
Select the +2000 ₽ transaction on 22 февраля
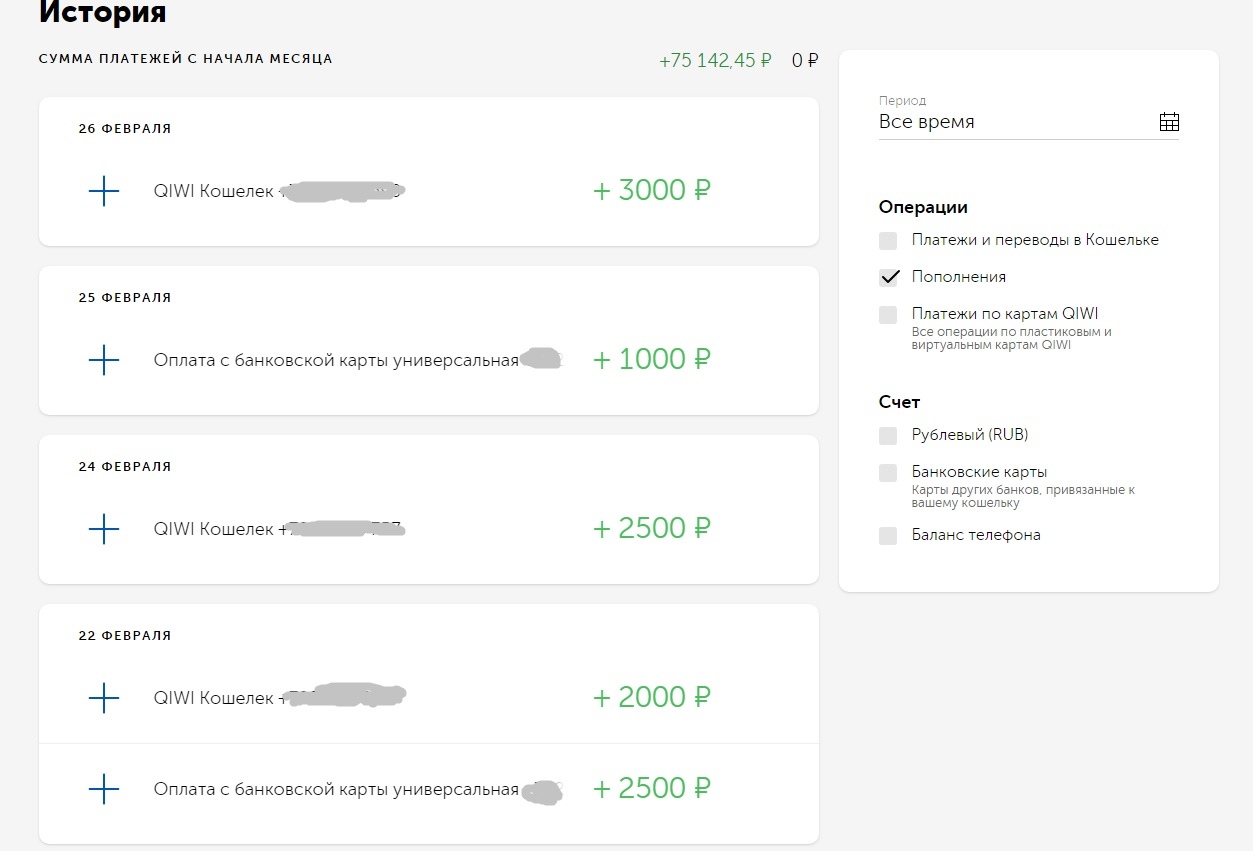click(428, 698)
